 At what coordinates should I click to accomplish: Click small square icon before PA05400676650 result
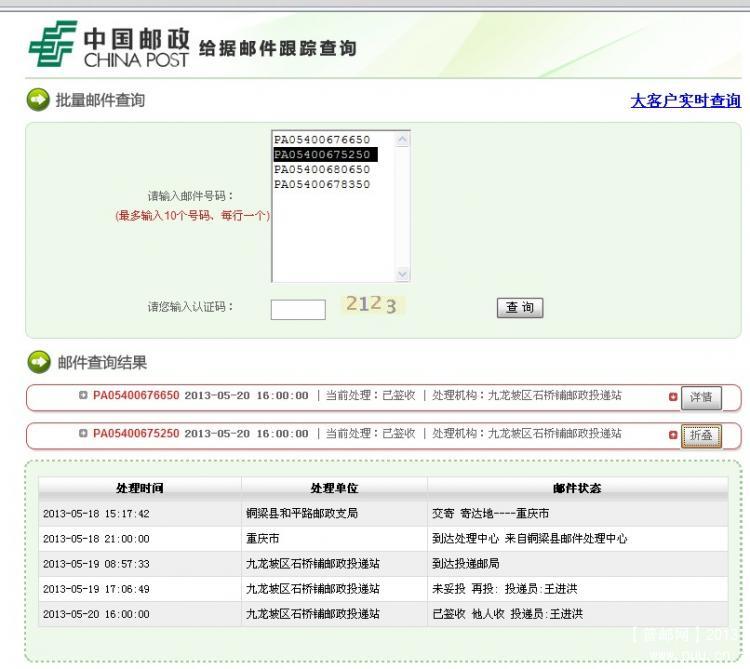tap(83, 395)
